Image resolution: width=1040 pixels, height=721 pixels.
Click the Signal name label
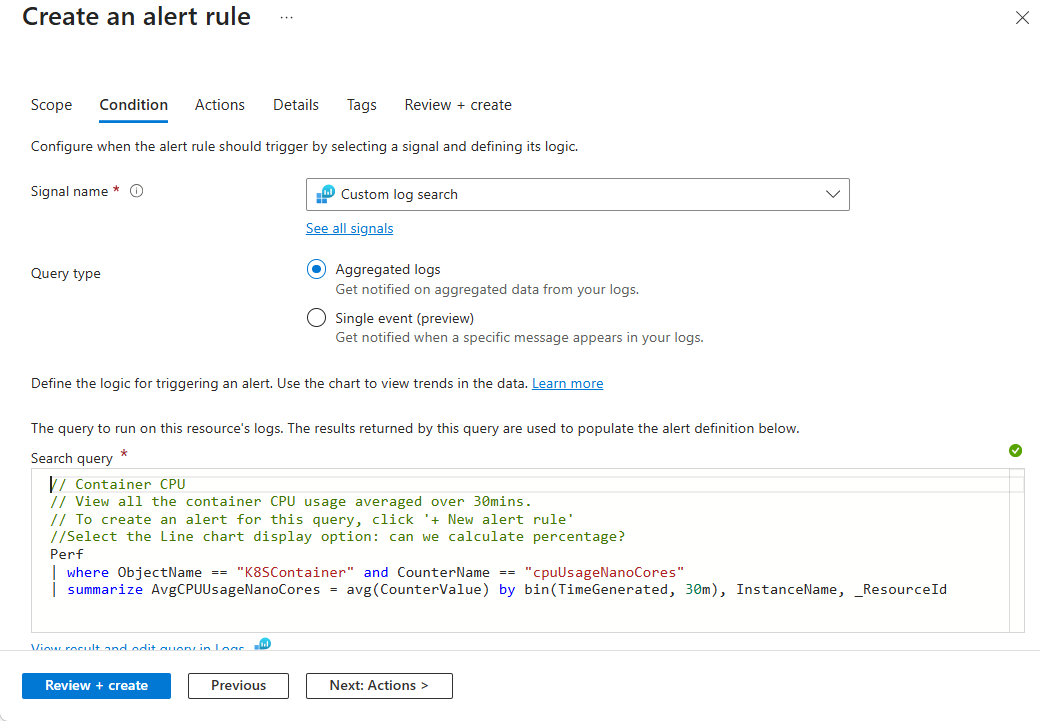69,191
